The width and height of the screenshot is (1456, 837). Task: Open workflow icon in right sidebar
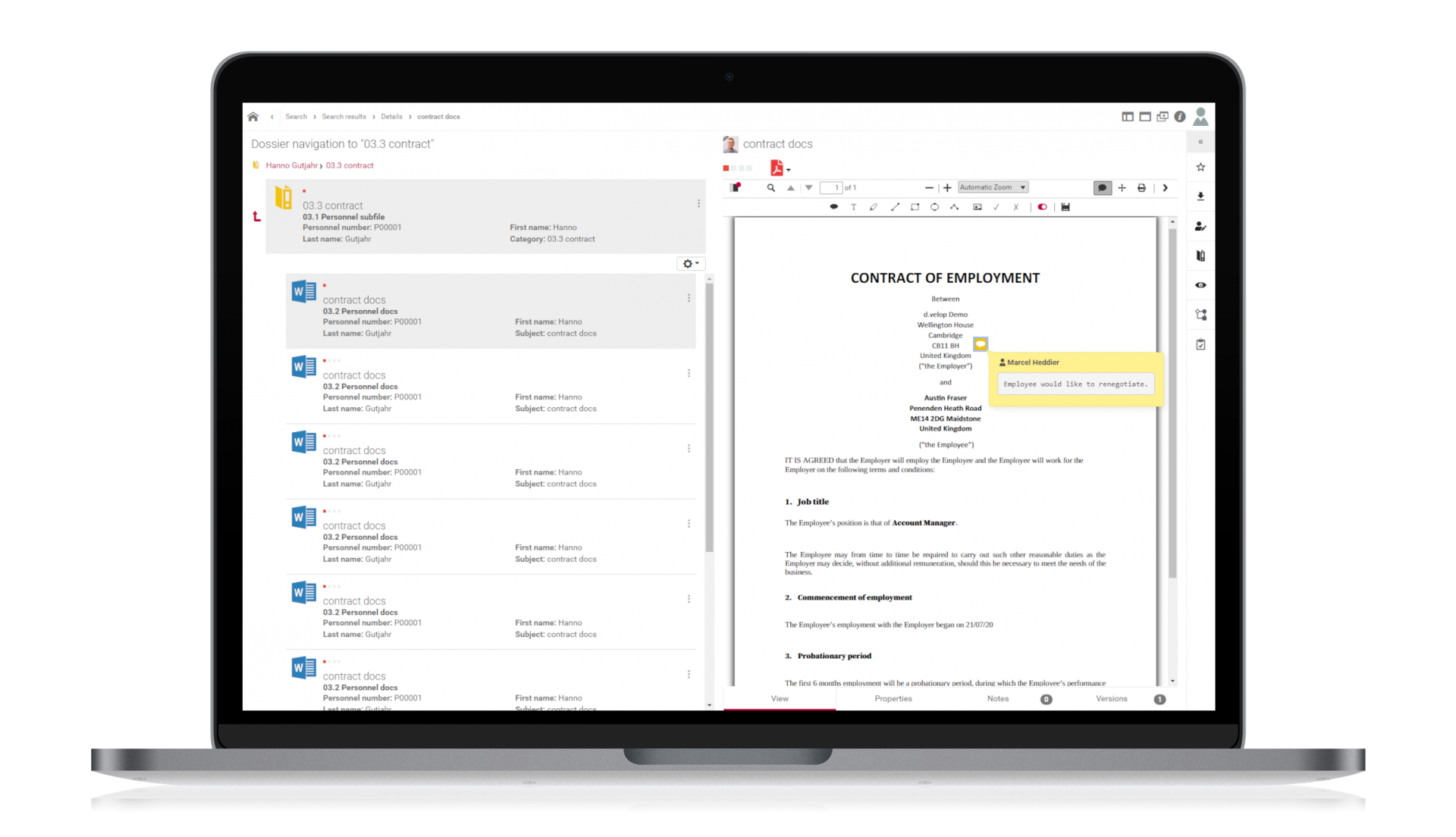point(1200,315)
